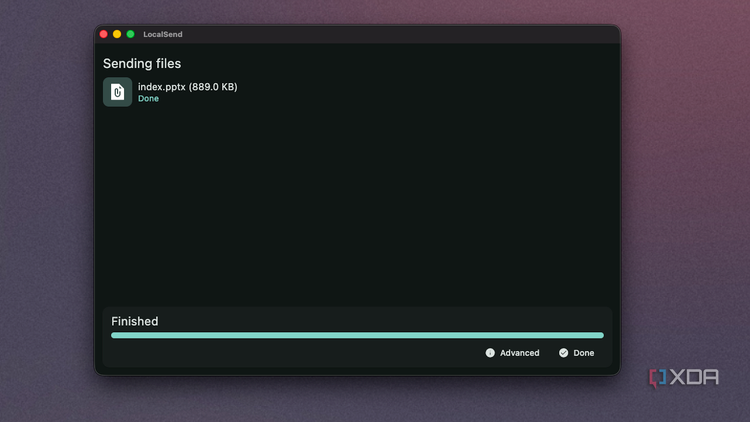Click the Finished status label

[134, 321]
